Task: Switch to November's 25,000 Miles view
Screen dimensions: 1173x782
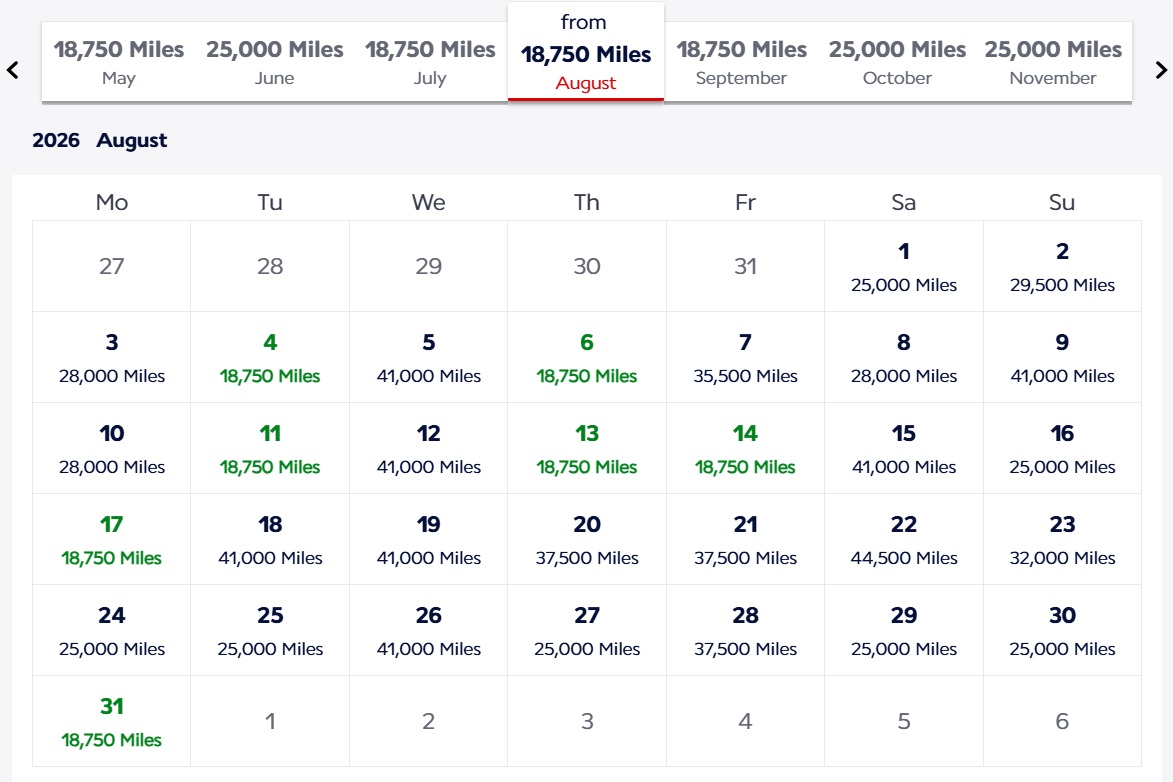Action: coord(1052,62)
